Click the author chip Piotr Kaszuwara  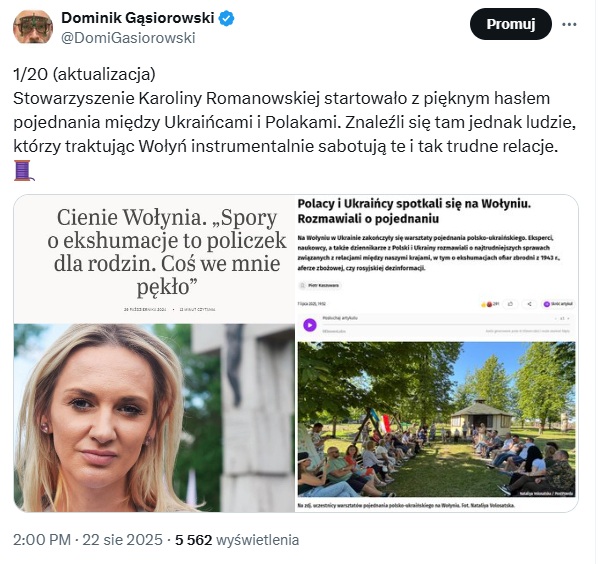(x=320, y=285)
